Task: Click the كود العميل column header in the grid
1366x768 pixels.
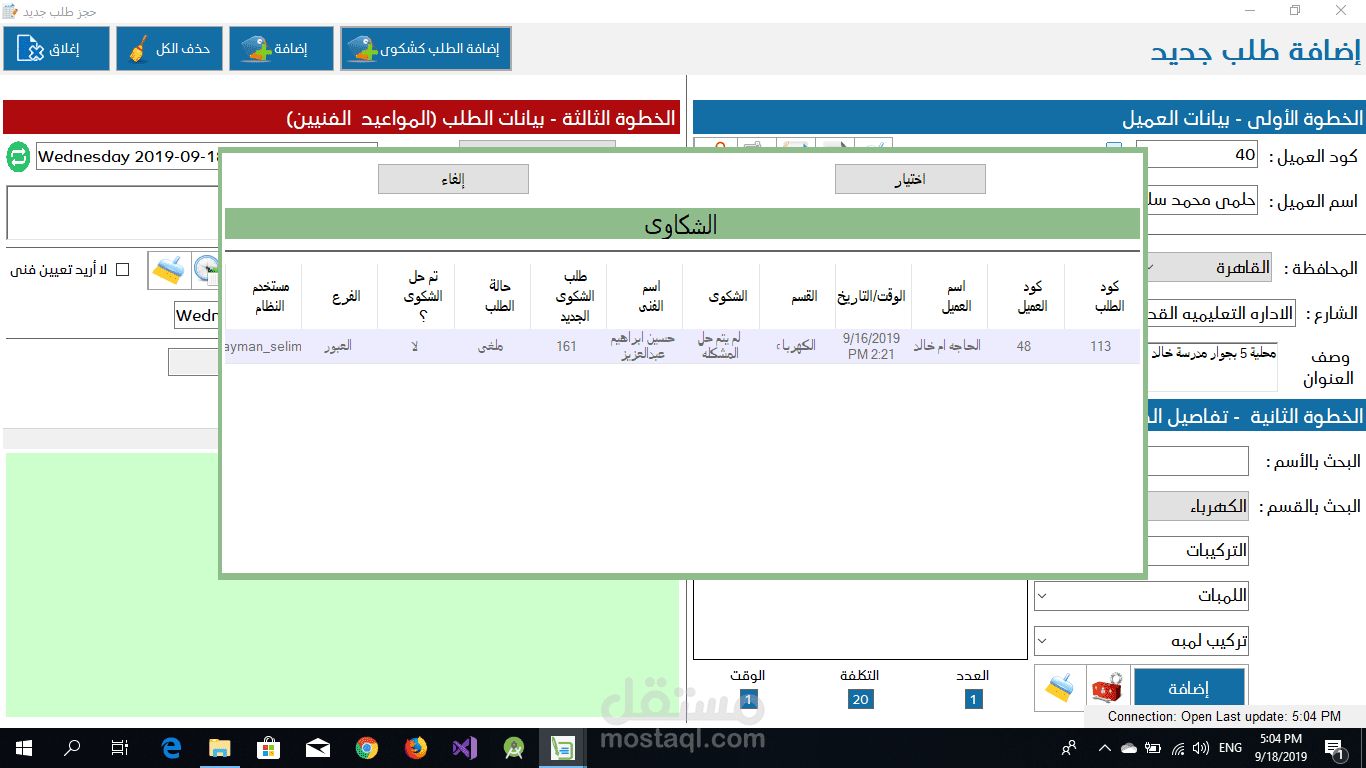Action: click(x=1025, y=297)
